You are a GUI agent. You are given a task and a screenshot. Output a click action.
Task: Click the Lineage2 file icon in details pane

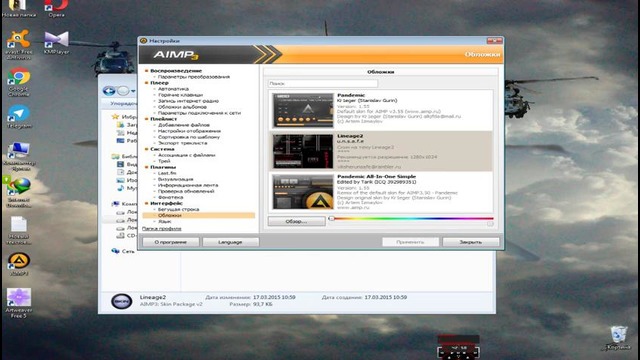[122, 302]
